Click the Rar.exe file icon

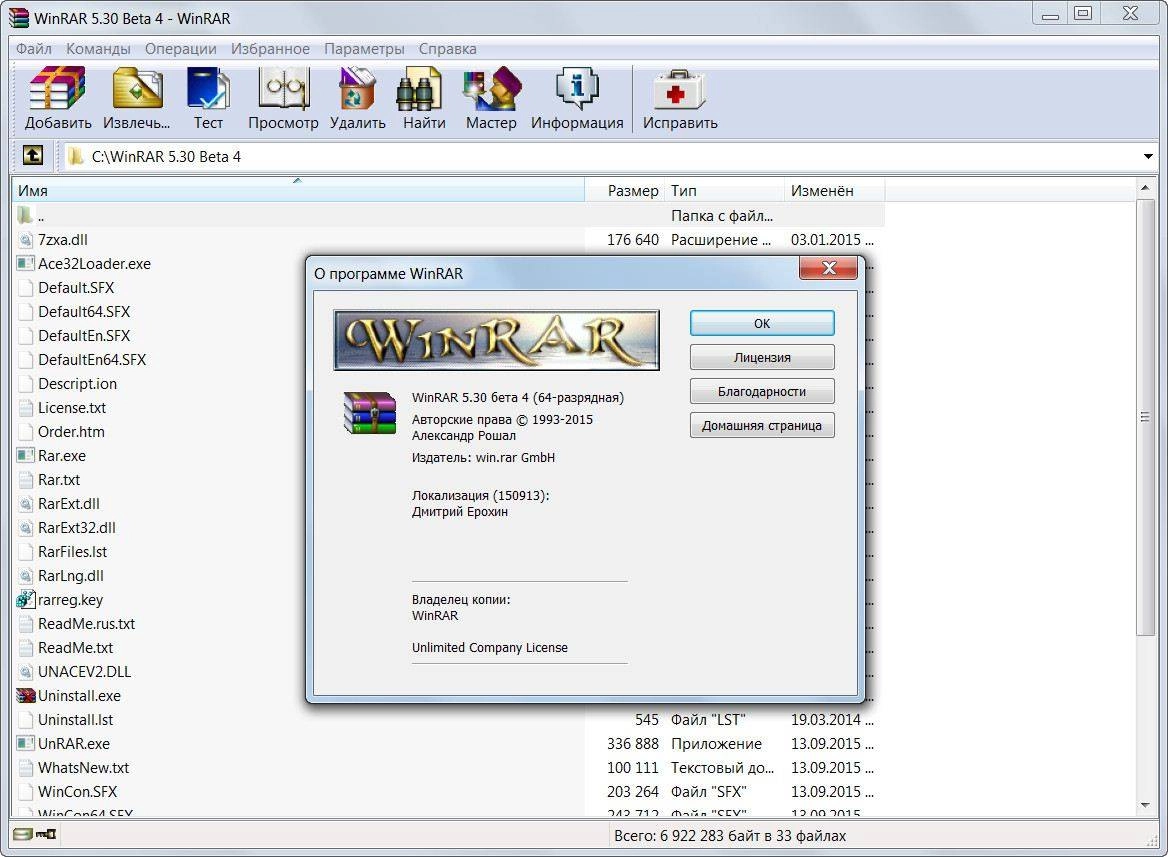click(25, 455)
